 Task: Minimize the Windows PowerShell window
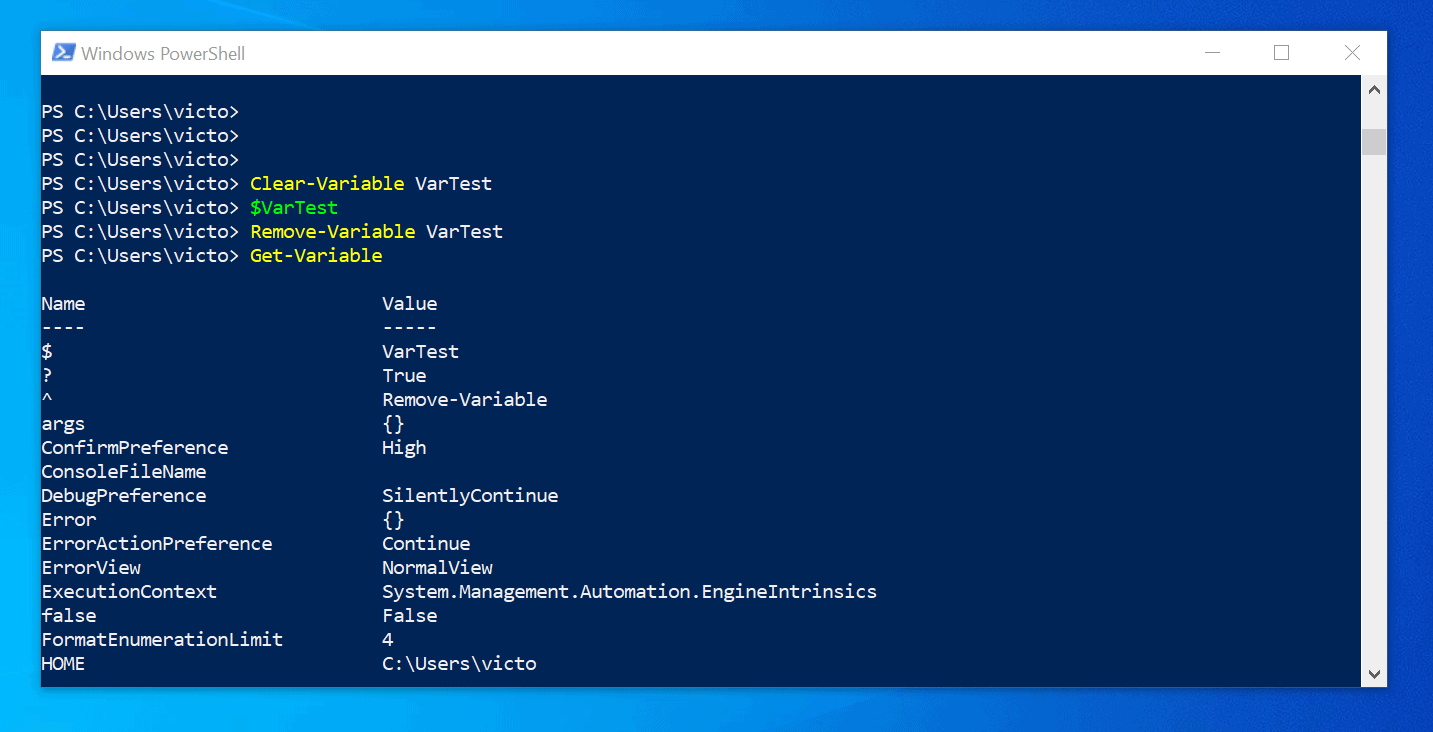(x=1211, y=53)
